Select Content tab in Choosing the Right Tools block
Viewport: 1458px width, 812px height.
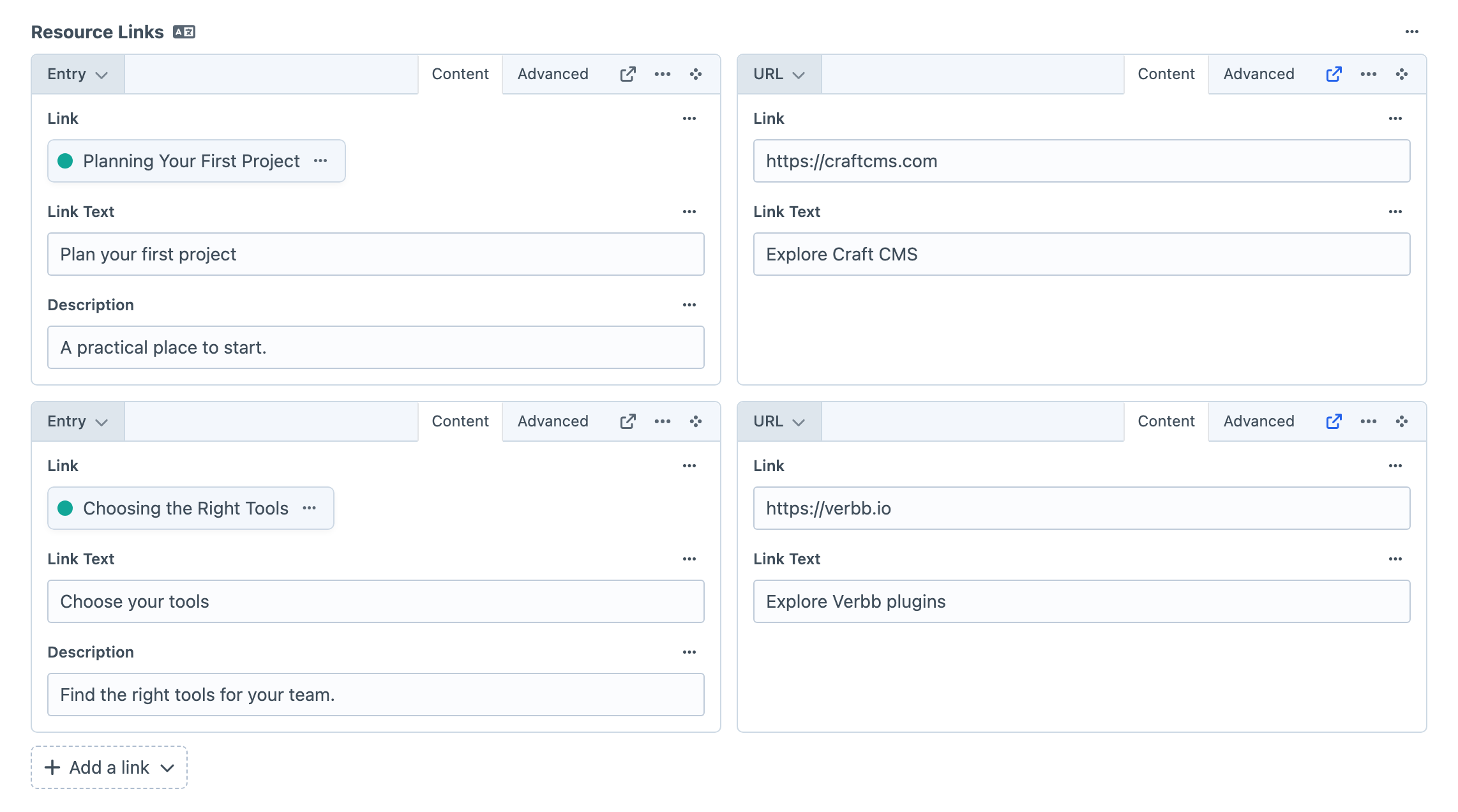point(460,421)
